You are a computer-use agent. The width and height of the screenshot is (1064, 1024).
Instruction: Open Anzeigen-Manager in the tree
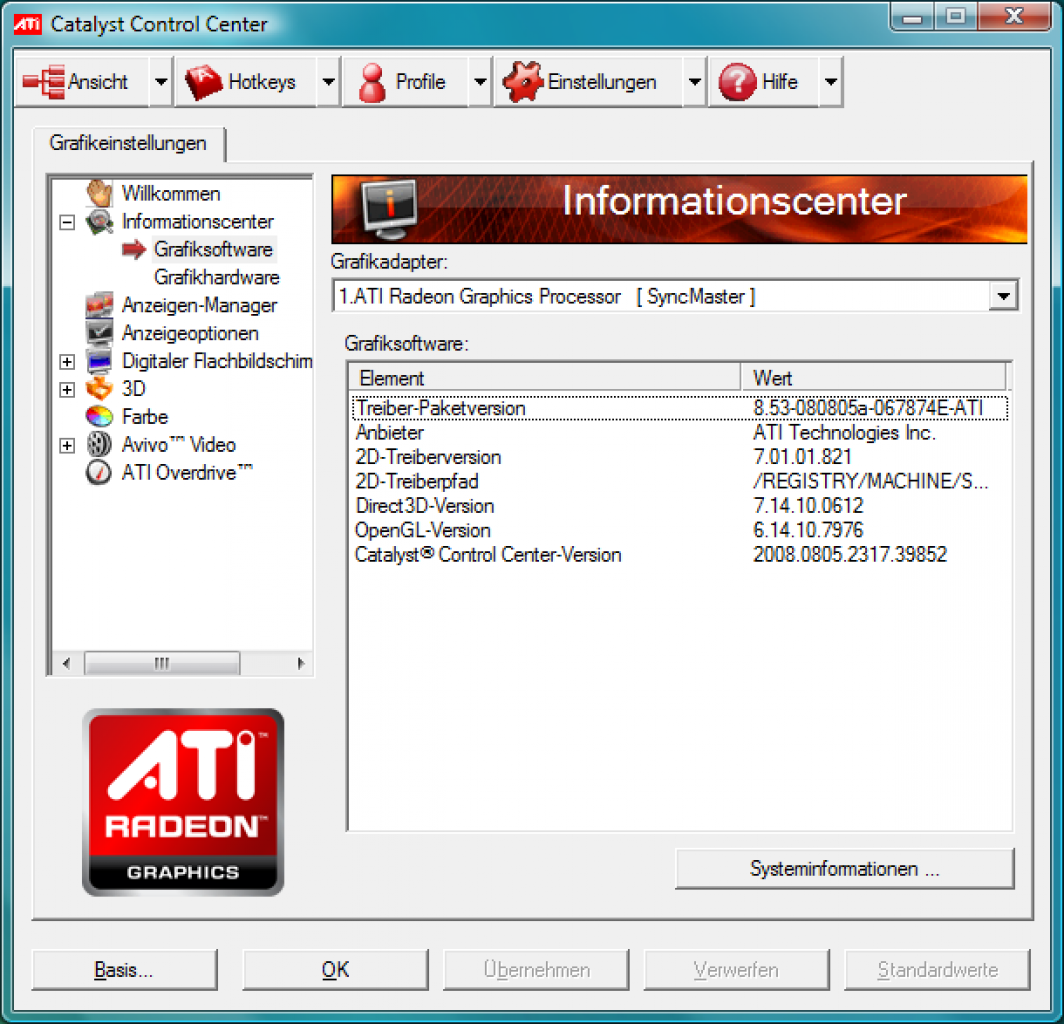200,305
